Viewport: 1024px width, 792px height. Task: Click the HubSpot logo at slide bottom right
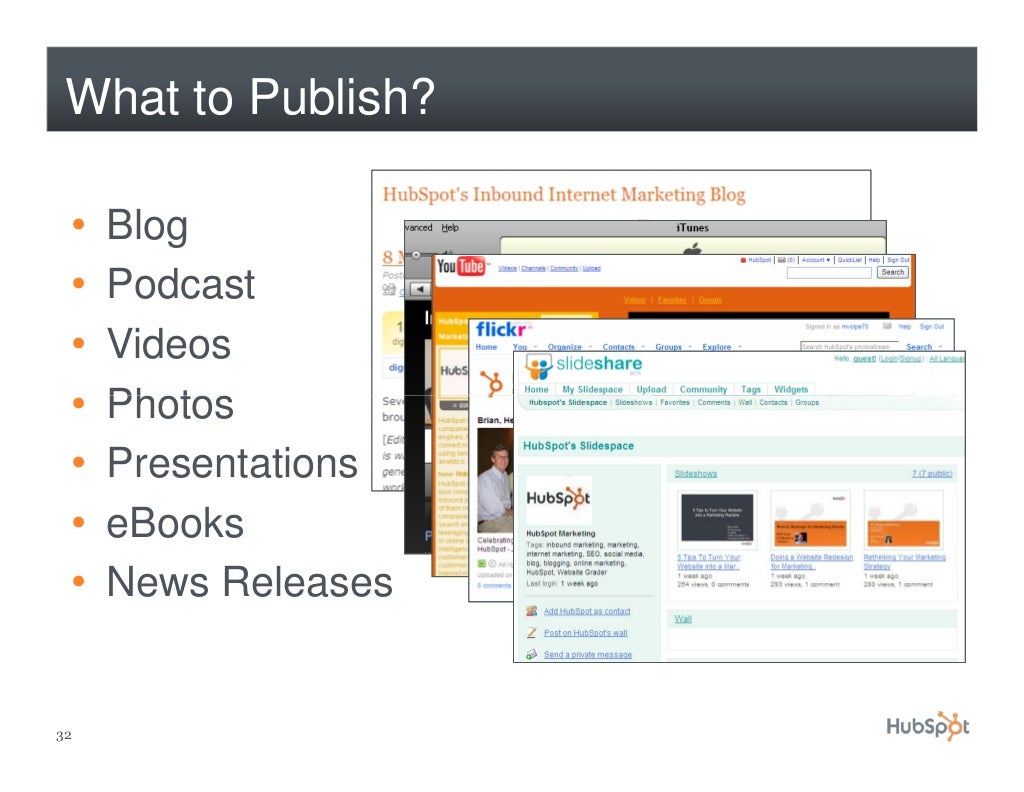point(927,725)
